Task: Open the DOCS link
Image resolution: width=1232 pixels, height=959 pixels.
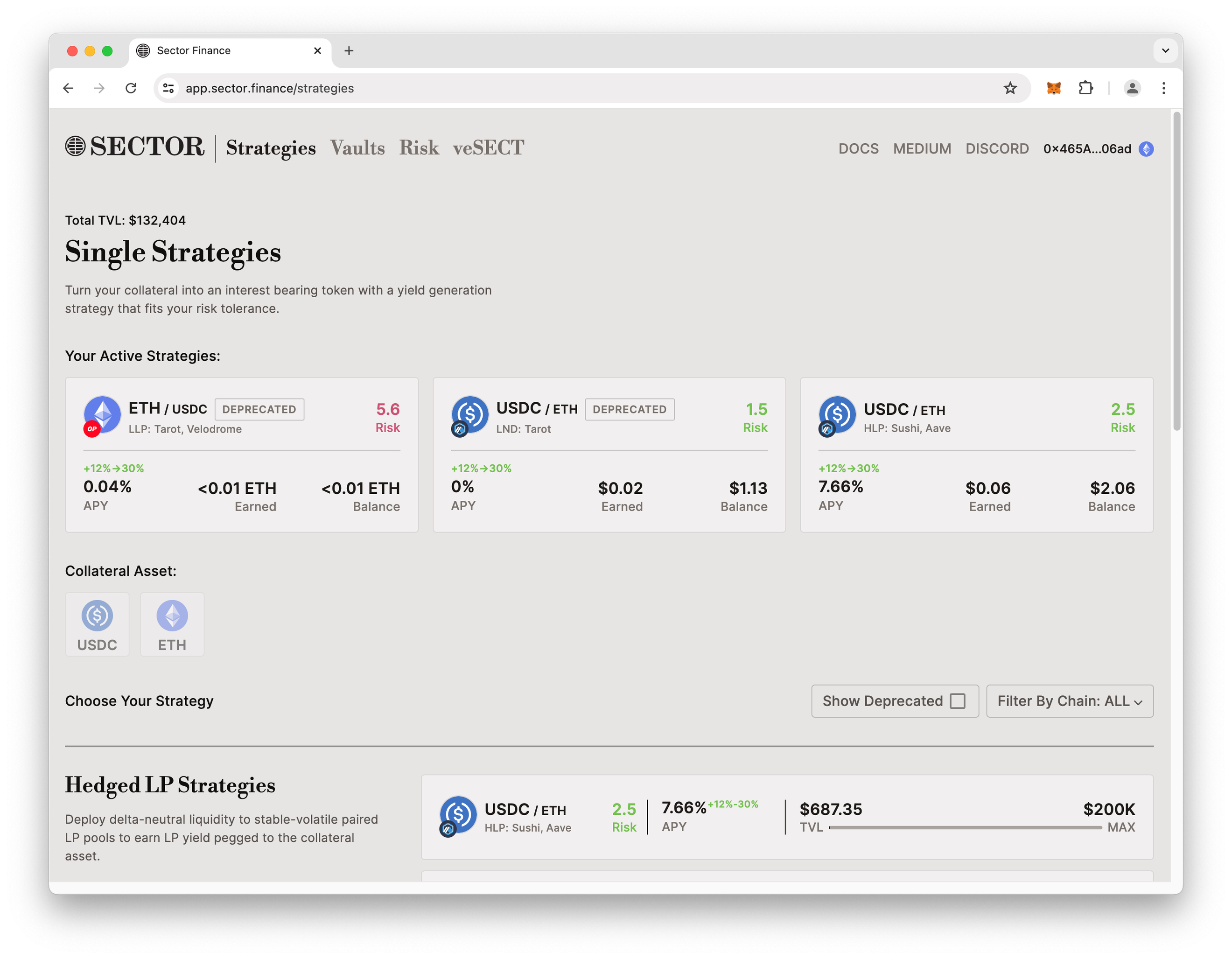Action: (858, 149)
